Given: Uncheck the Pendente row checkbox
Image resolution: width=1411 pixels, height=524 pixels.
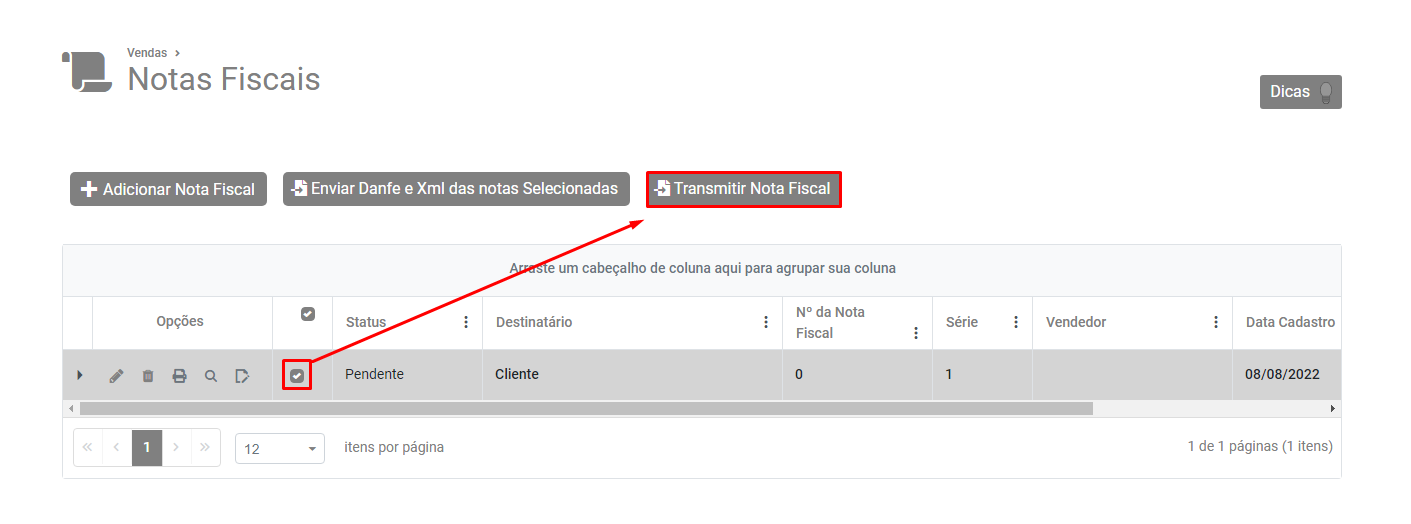Looking at the screenshot, I should [x=297, y=376].
